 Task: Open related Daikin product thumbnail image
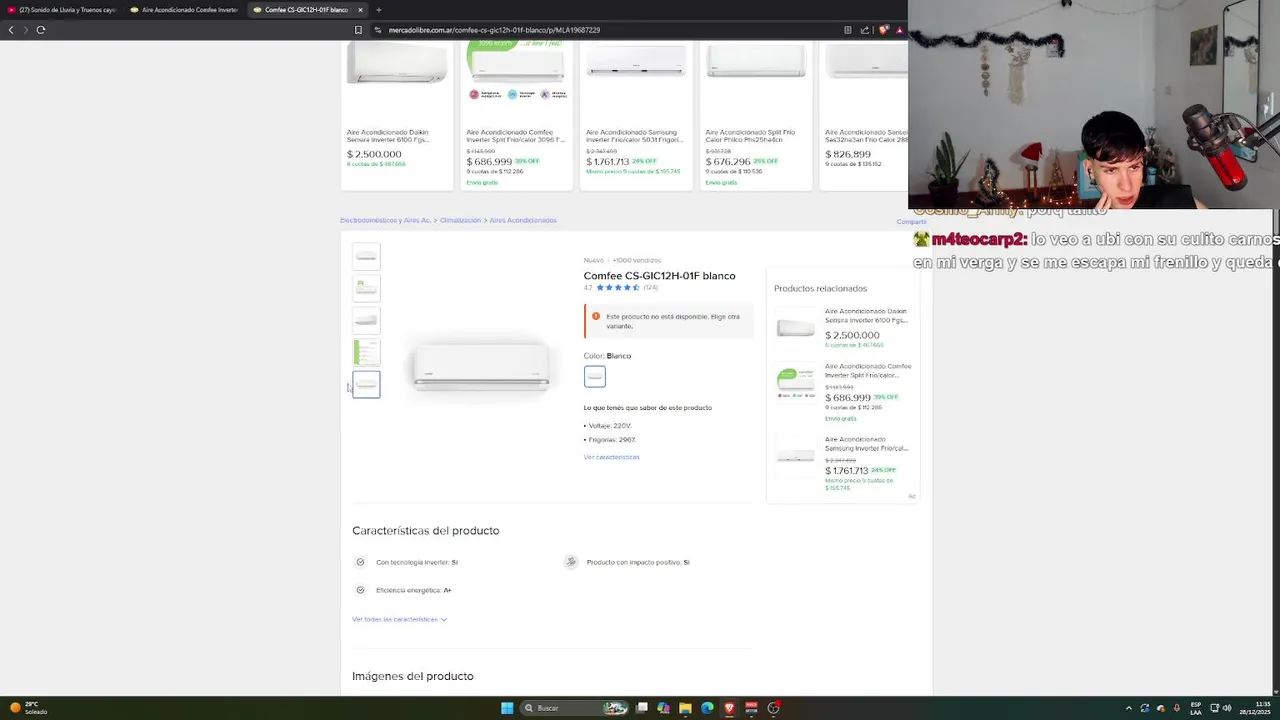point(796,328)
